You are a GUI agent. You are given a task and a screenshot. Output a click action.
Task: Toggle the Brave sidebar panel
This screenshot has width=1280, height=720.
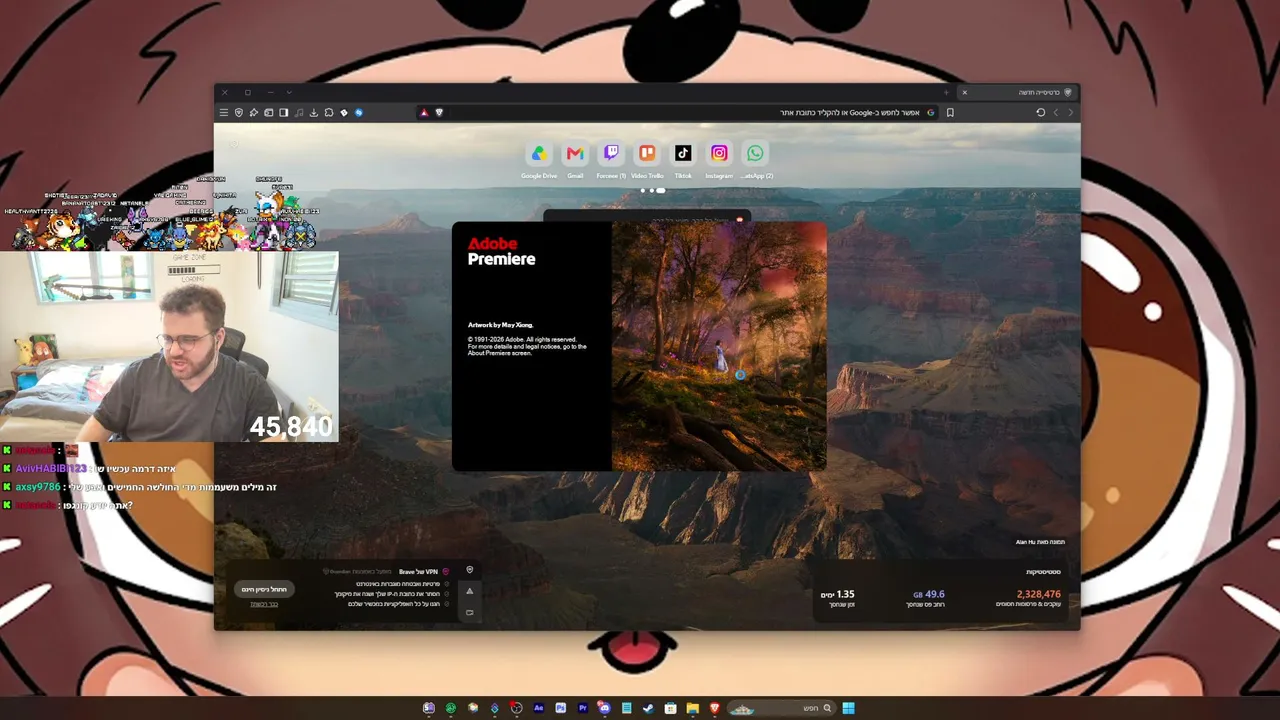coord(284,113)
